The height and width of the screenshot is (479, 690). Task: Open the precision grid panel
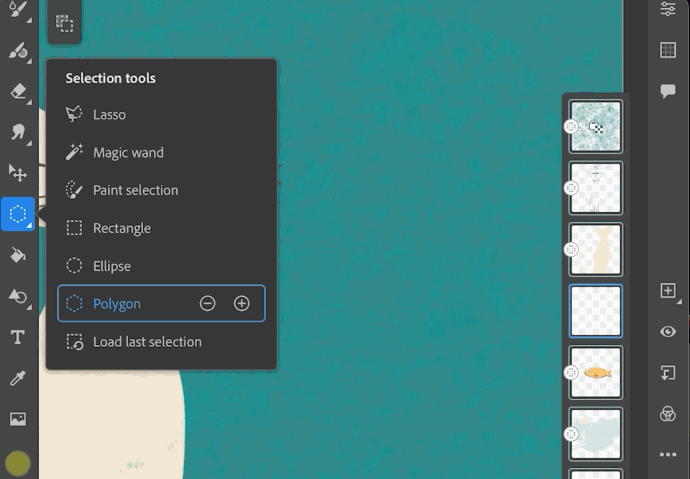[x=668, y=50]
